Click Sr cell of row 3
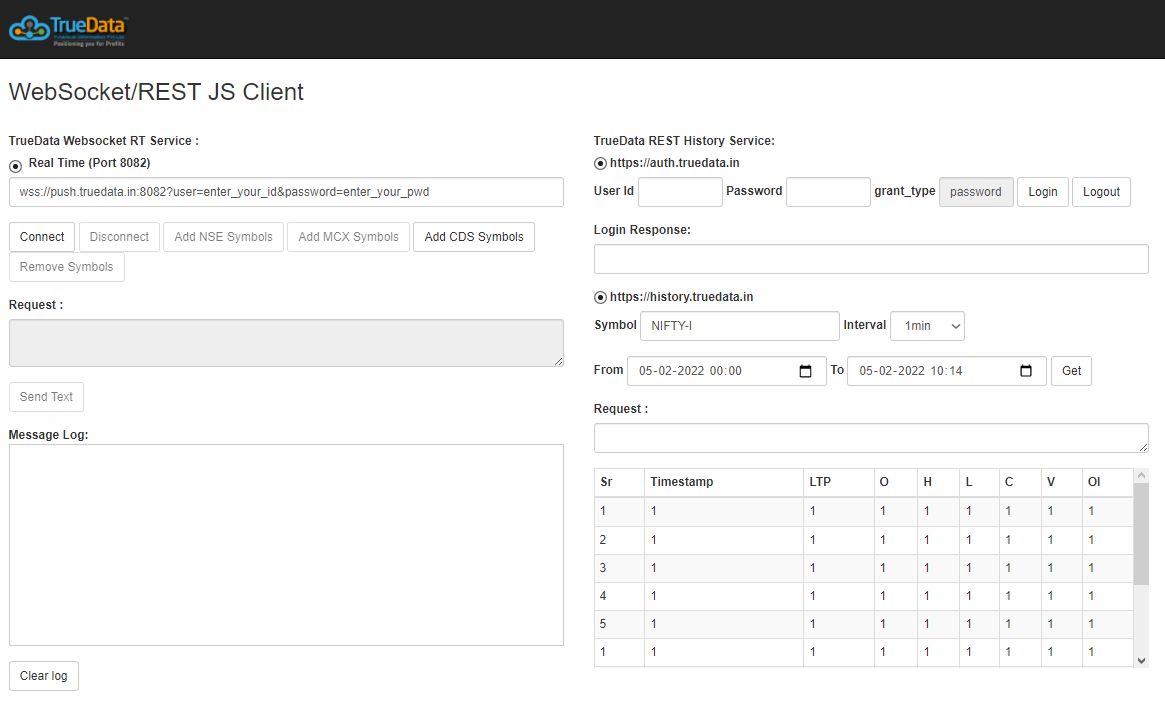 [619, 568]
